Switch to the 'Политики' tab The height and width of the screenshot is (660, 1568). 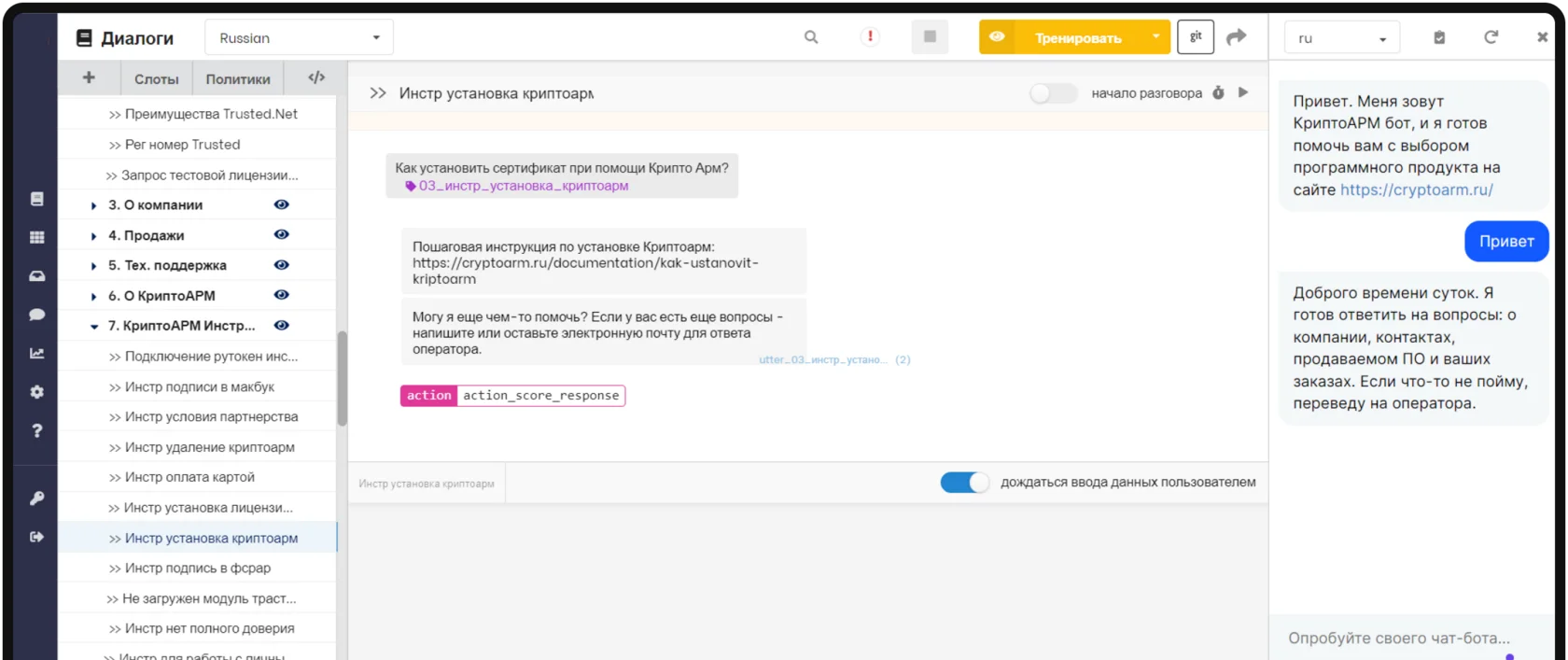[x=238, y=79]
